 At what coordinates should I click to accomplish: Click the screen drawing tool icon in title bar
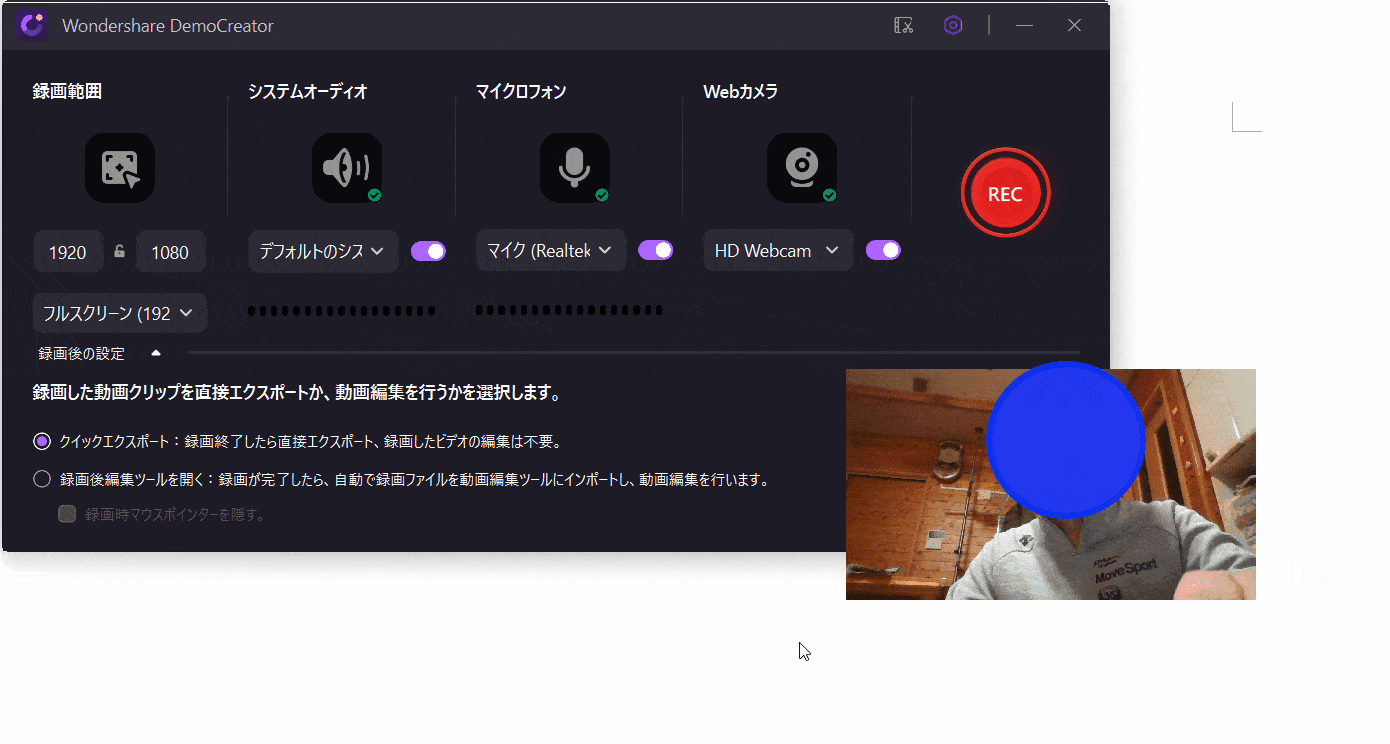click(903, 26)
